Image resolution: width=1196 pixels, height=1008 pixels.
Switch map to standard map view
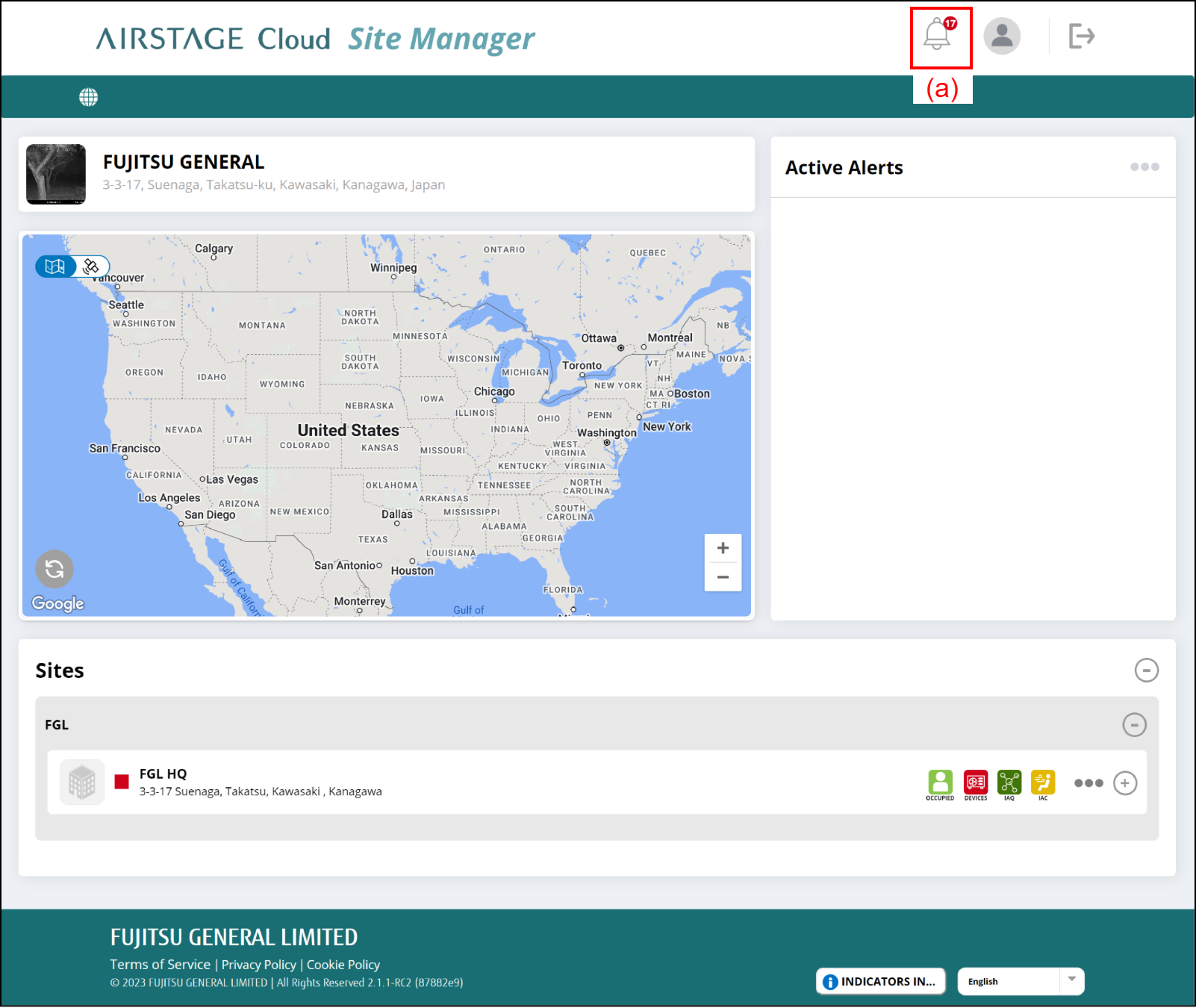point(55,267)
